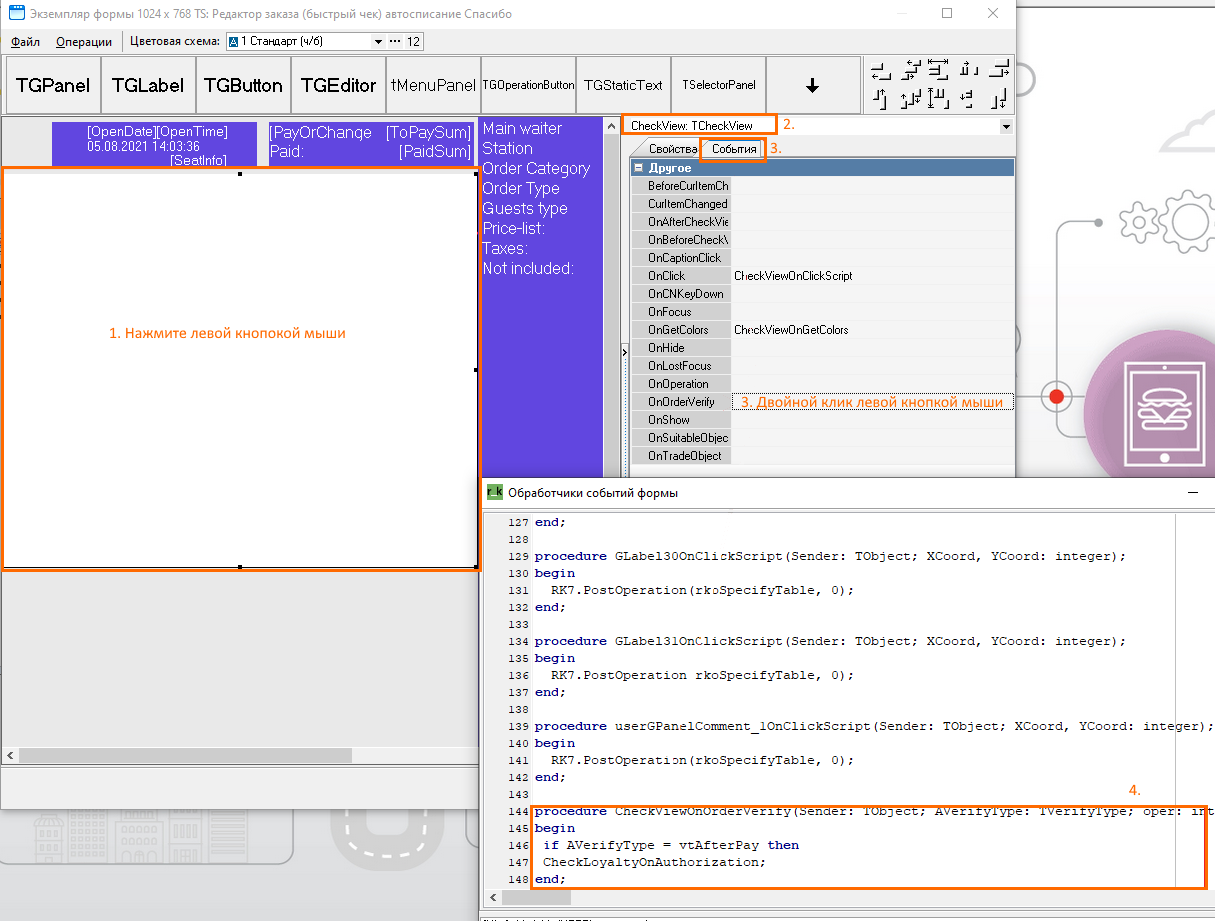Image resolution: width=1215 pixels, height=921 pixels.
Task: Click the down arrow palette button
Action: [812, 86]
